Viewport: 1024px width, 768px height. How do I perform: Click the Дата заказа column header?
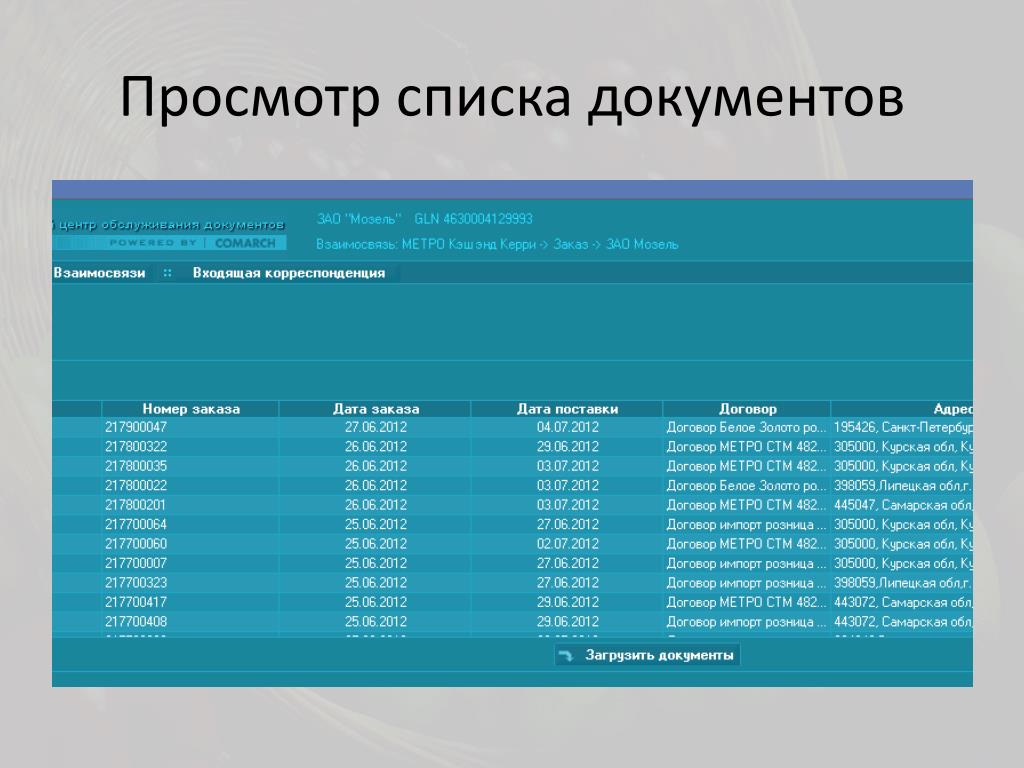376,409
